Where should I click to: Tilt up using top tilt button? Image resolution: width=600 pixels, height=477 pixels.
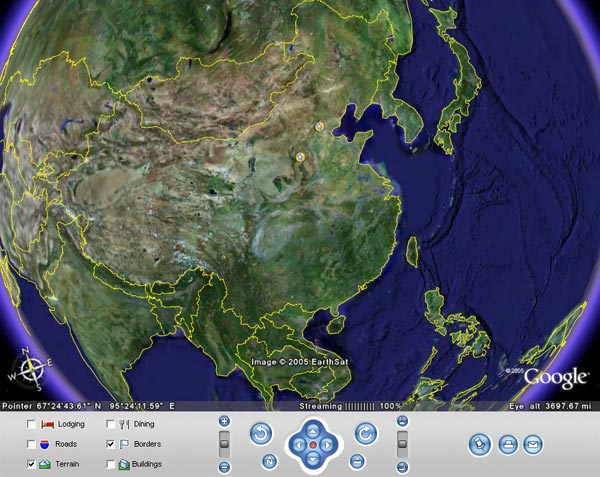point(402,422)
